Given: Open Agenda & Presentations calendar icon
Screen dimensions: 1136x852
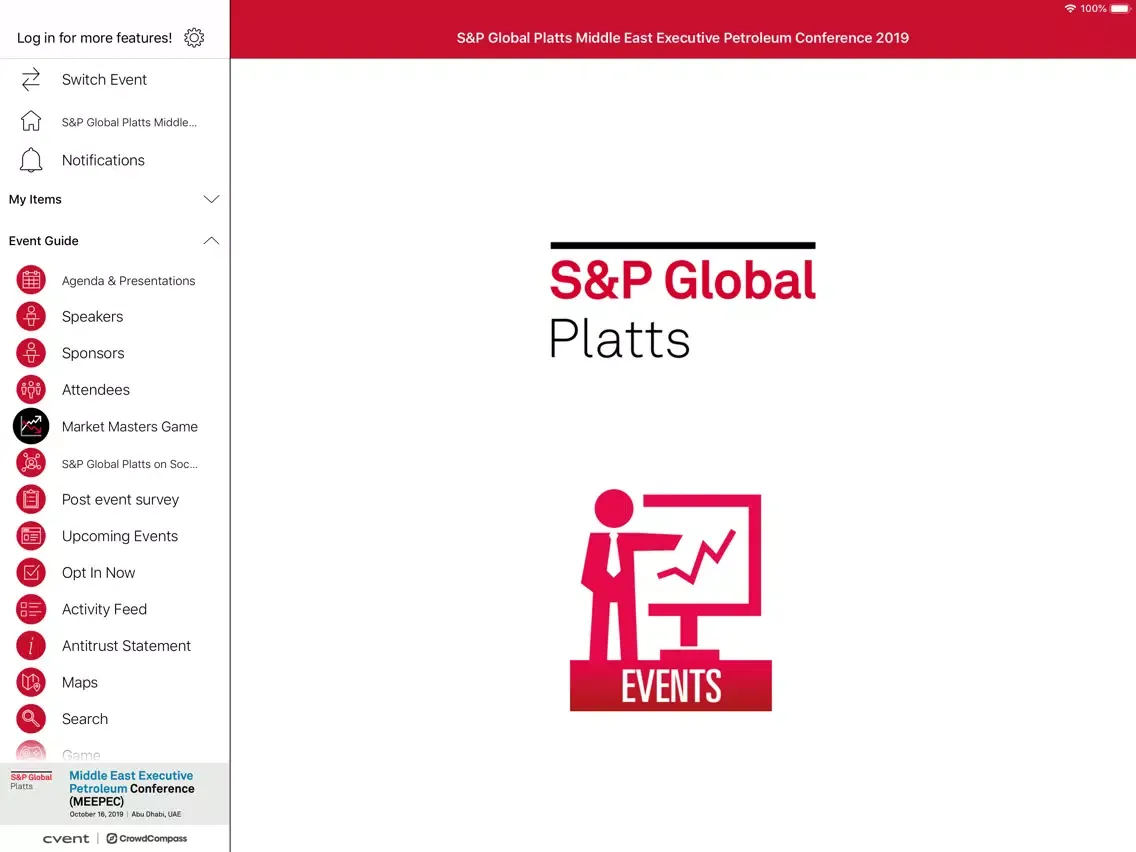Looking at the screenshot, I should point(31,281).
